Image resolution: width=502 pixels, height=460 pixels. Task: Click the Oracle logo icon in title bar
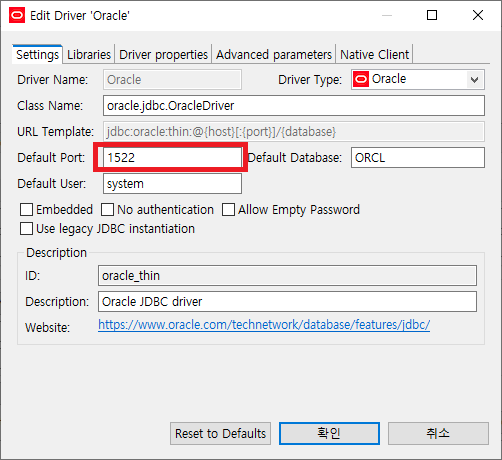[17, 15]
